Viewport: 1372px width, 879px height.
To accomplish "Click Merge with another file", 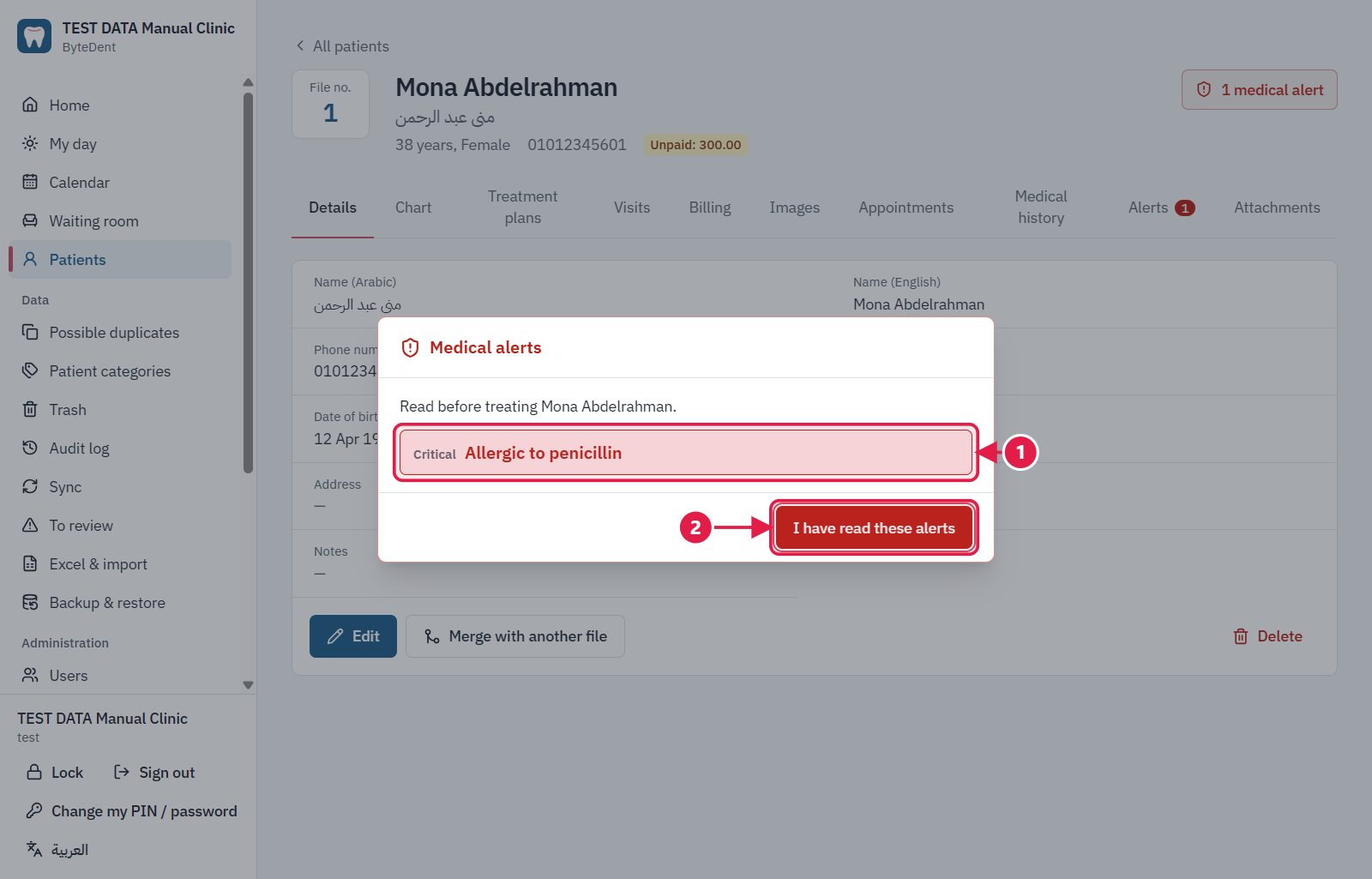I will click(515, 635).
